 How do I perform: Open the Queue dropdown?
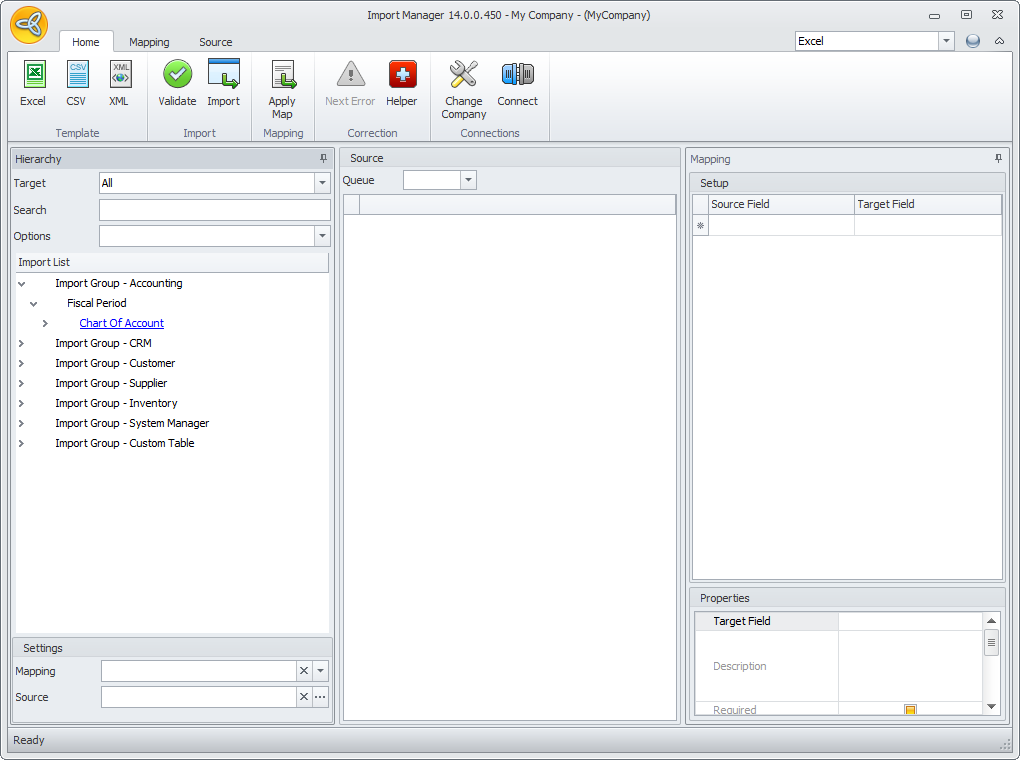pos(468,180)
